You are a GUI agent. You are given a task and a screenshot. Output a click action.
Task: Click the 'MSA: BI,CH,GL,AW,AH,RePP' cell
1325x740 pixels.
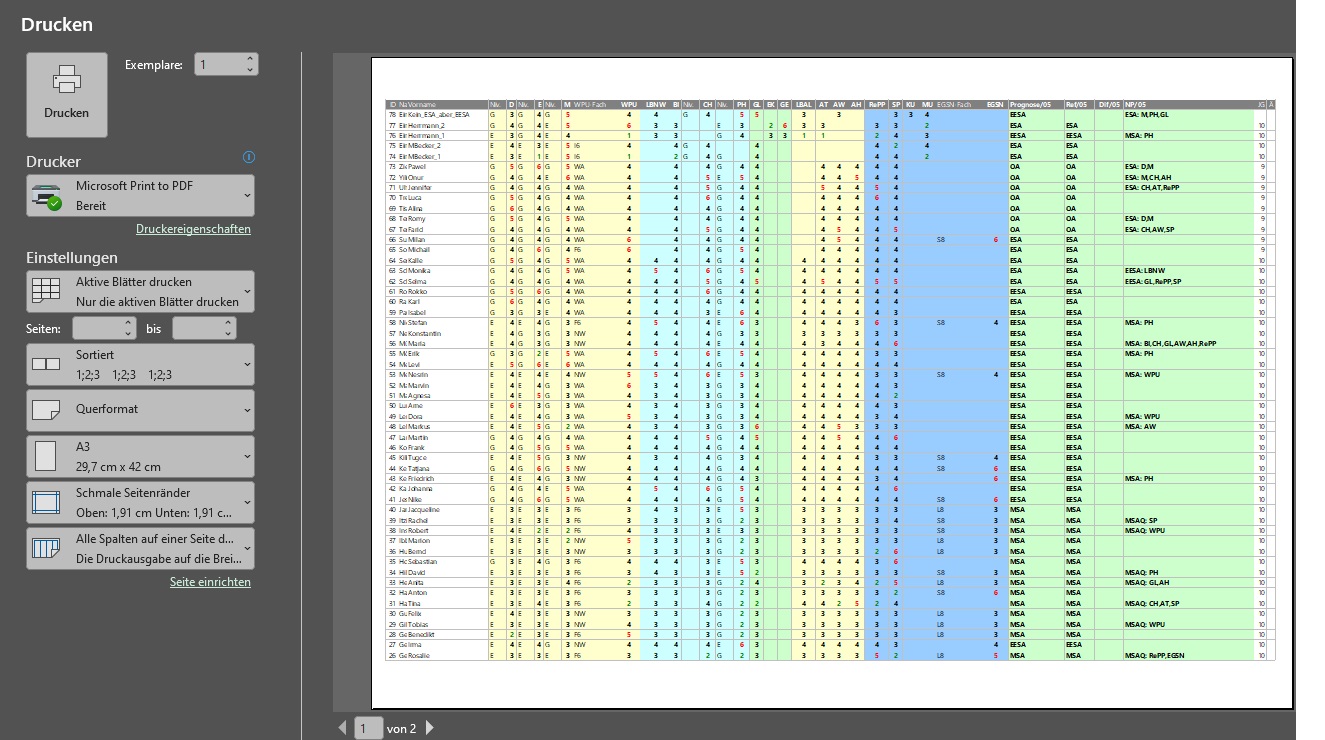tap(1170, 344)
